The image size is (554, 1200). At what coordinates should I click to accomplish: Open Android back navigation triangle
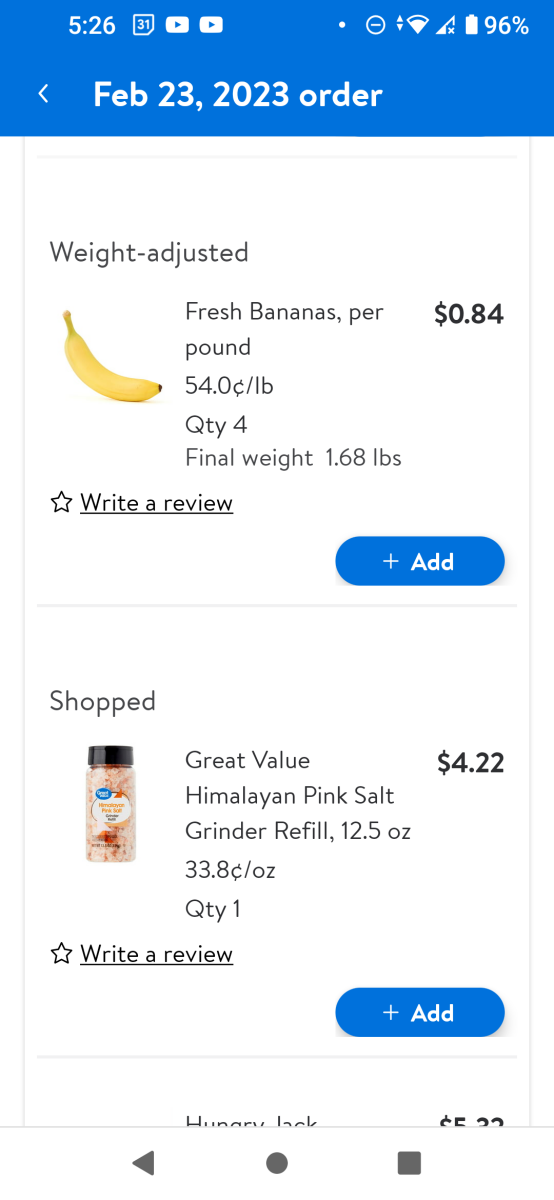144,1163
